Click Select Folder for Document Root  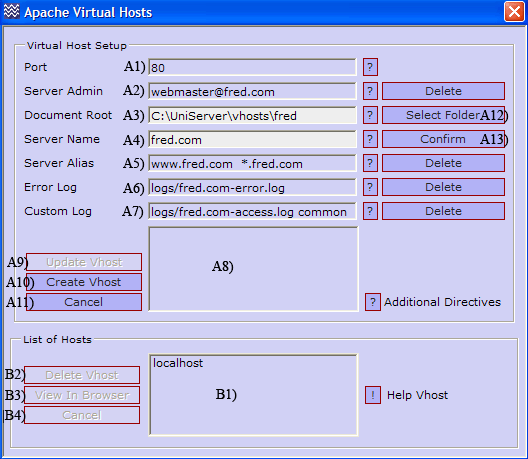pos(443,115)
